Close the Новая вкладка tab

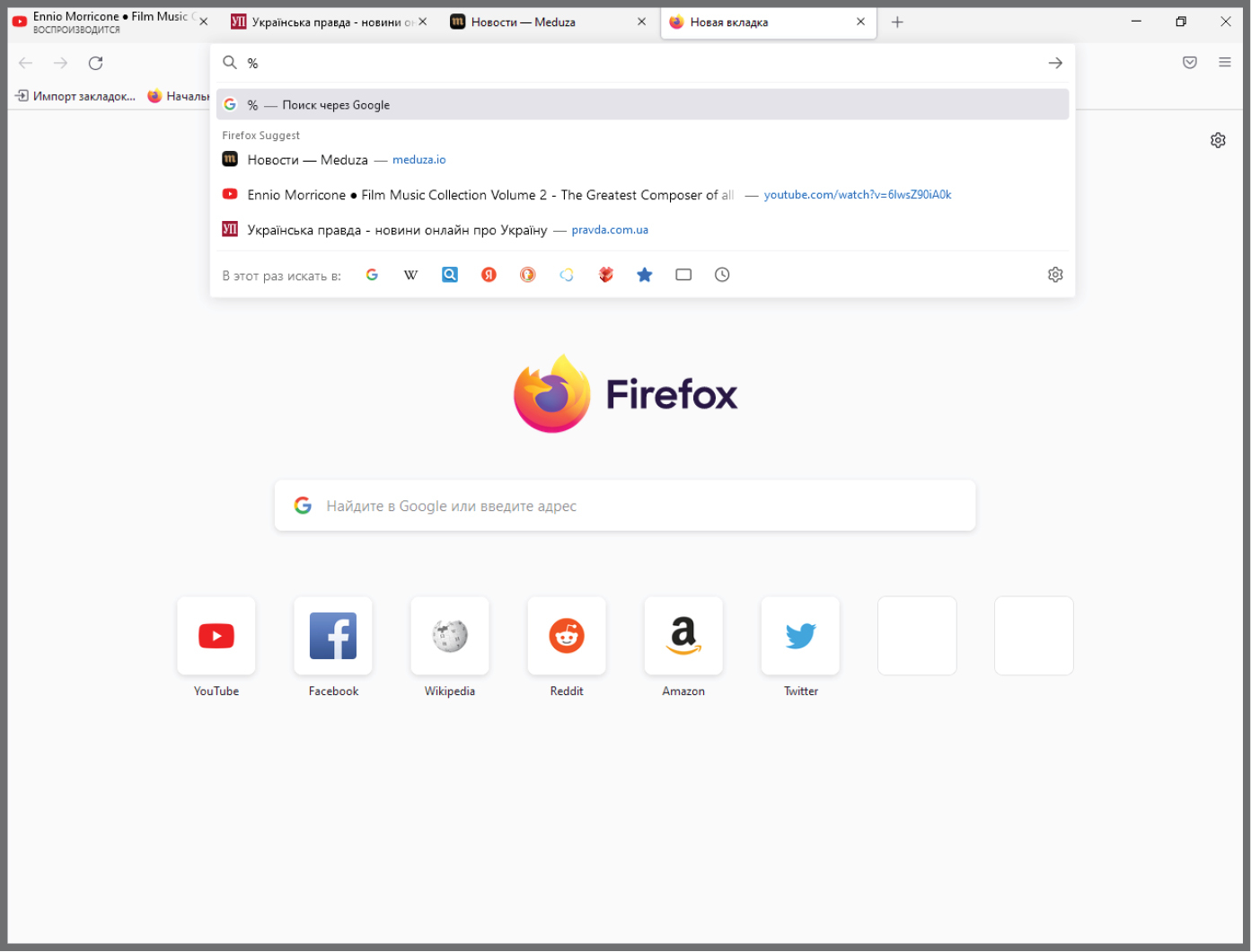coord(860,22)
